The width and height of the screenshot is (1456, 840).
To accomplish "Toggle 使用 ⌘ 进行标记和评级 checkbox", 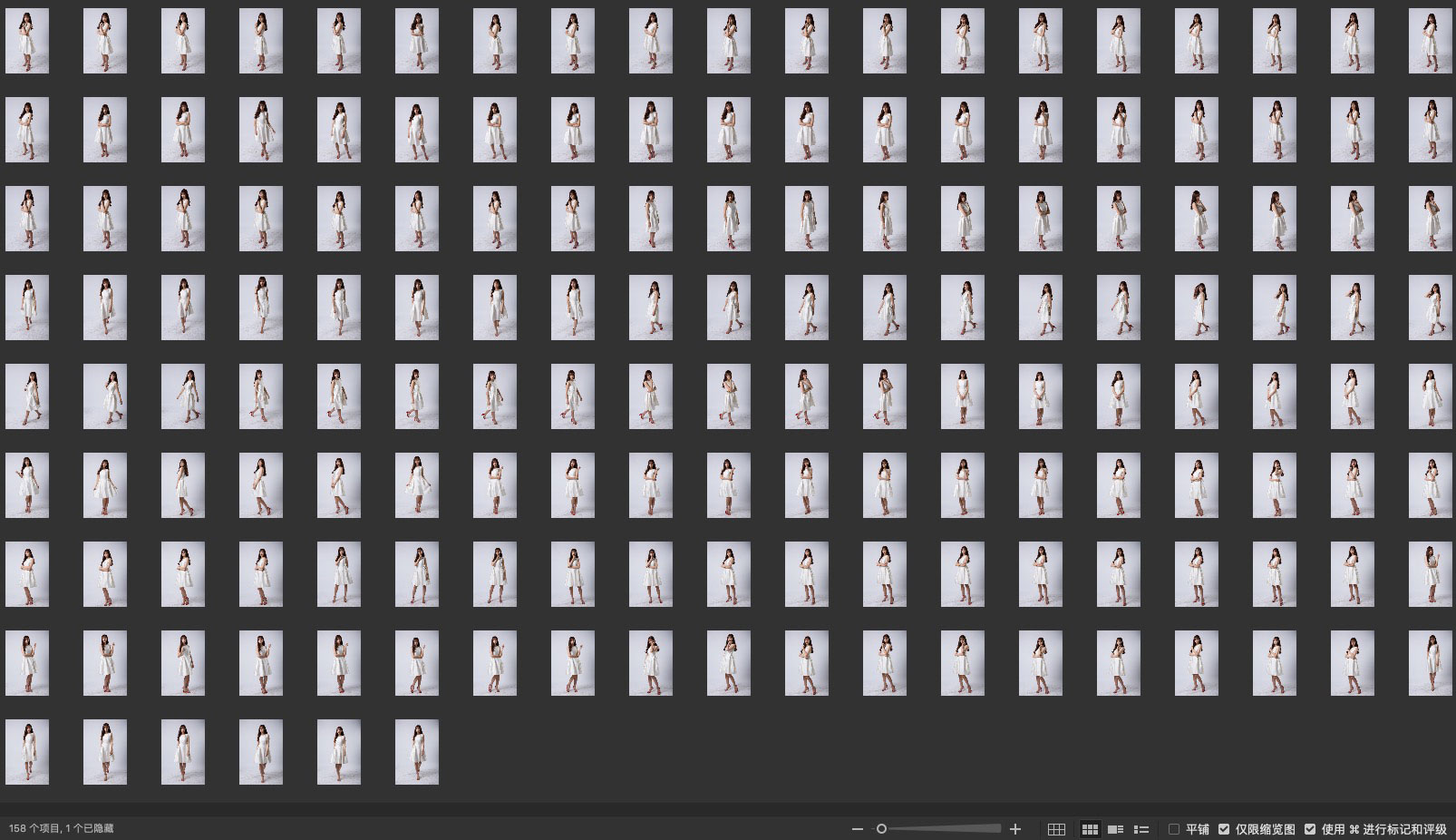I will [1310, 829].
